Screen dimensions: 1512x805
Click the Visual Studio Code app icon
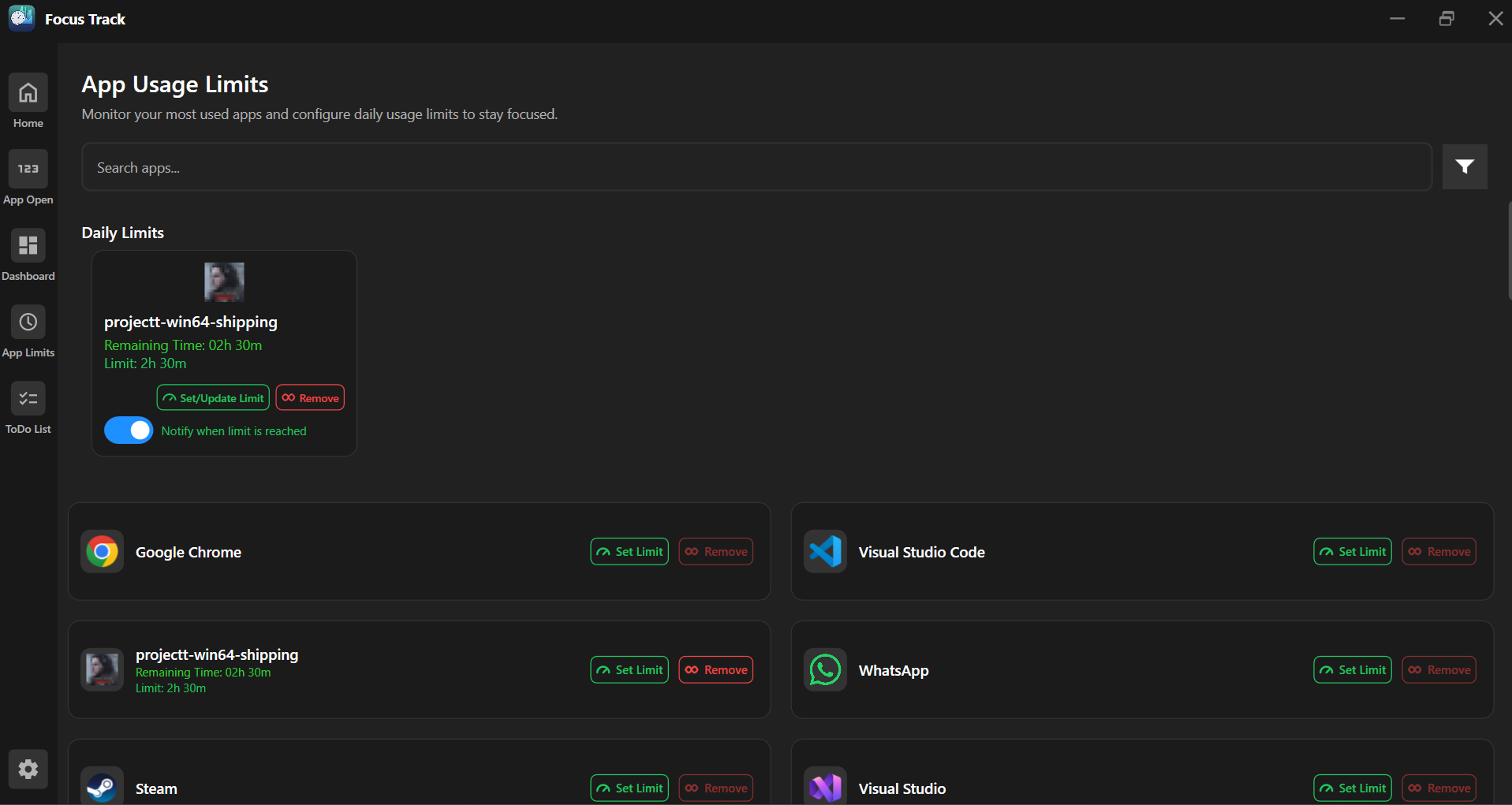(825, 551)
